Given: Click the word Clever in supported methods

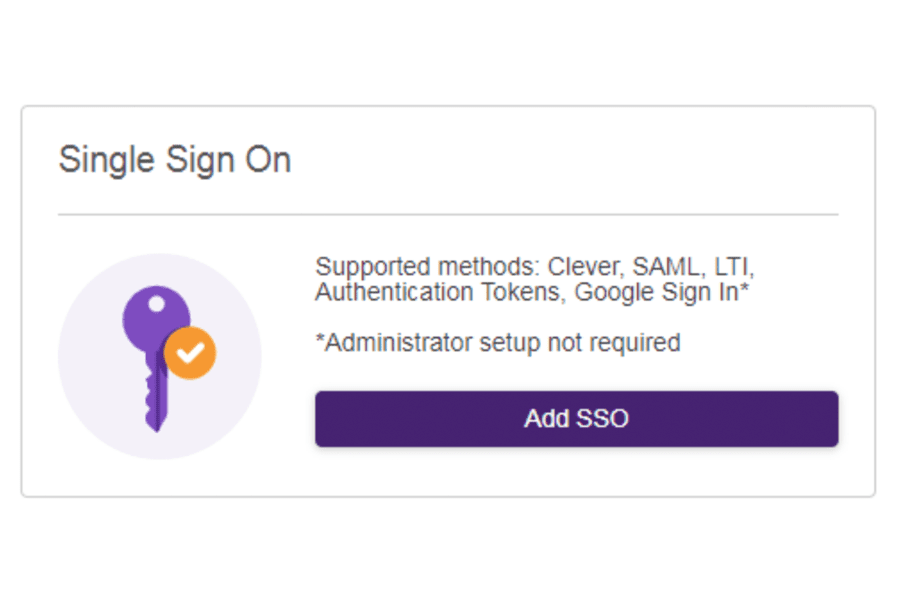Looking at the screenshot, I should tap(584, 267).
